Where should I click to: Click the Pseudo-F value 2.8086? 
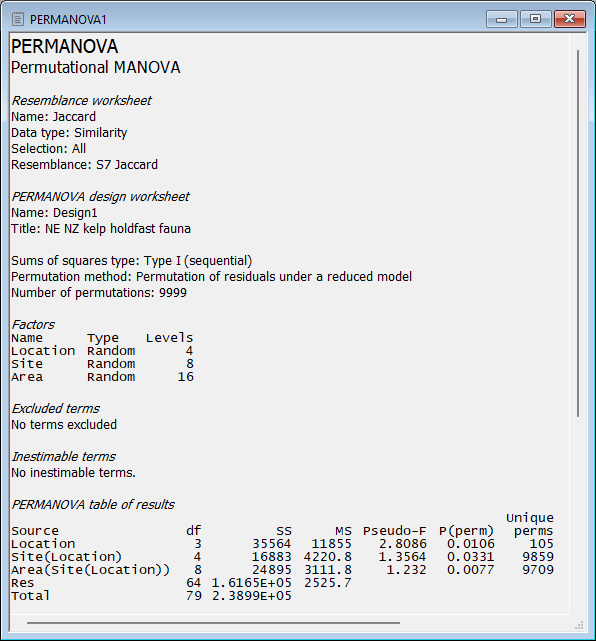tap(403, 544)
